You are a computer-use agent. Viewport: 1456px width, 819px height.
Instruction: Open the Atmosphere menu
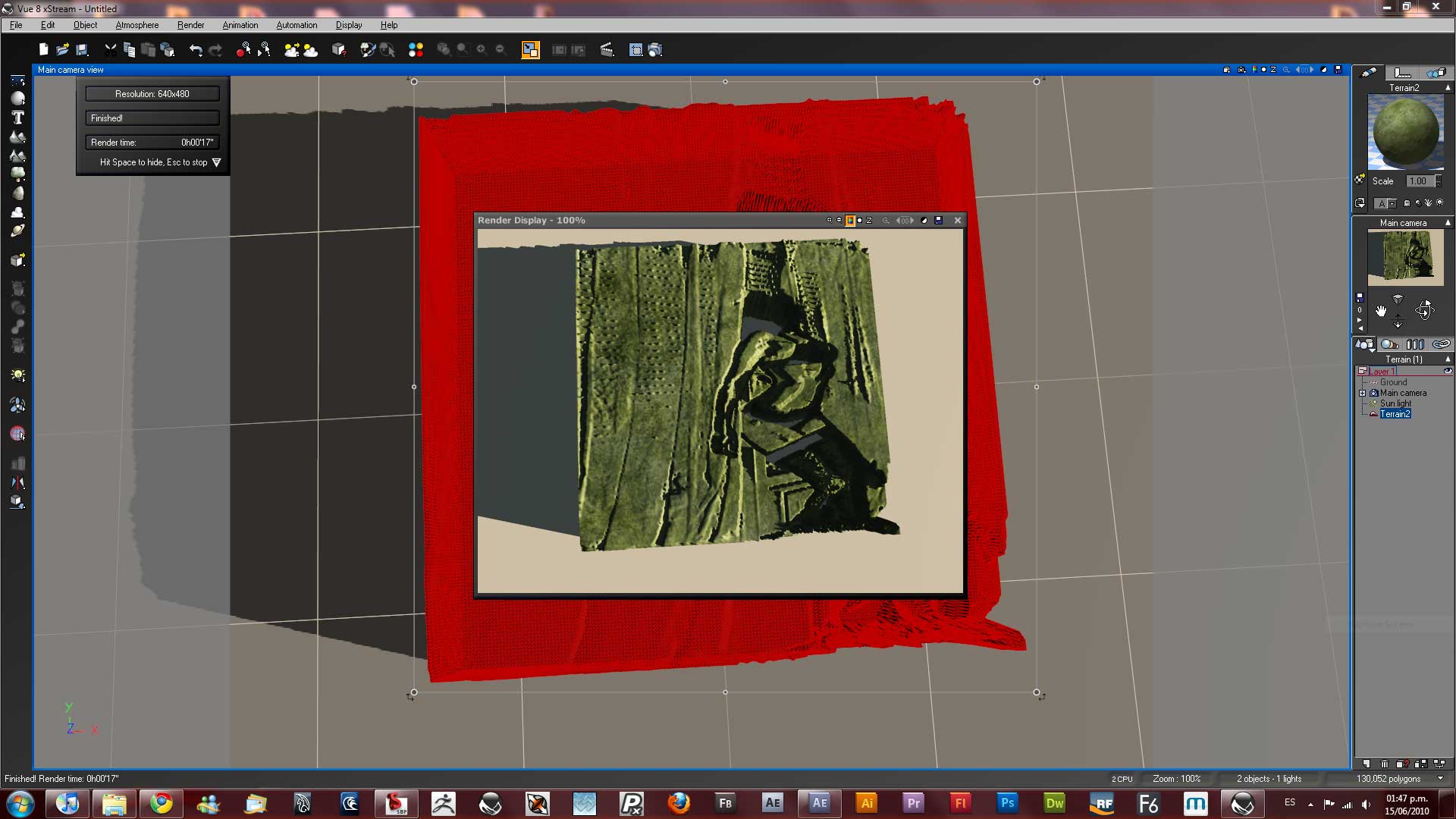[x=137, y=25]
